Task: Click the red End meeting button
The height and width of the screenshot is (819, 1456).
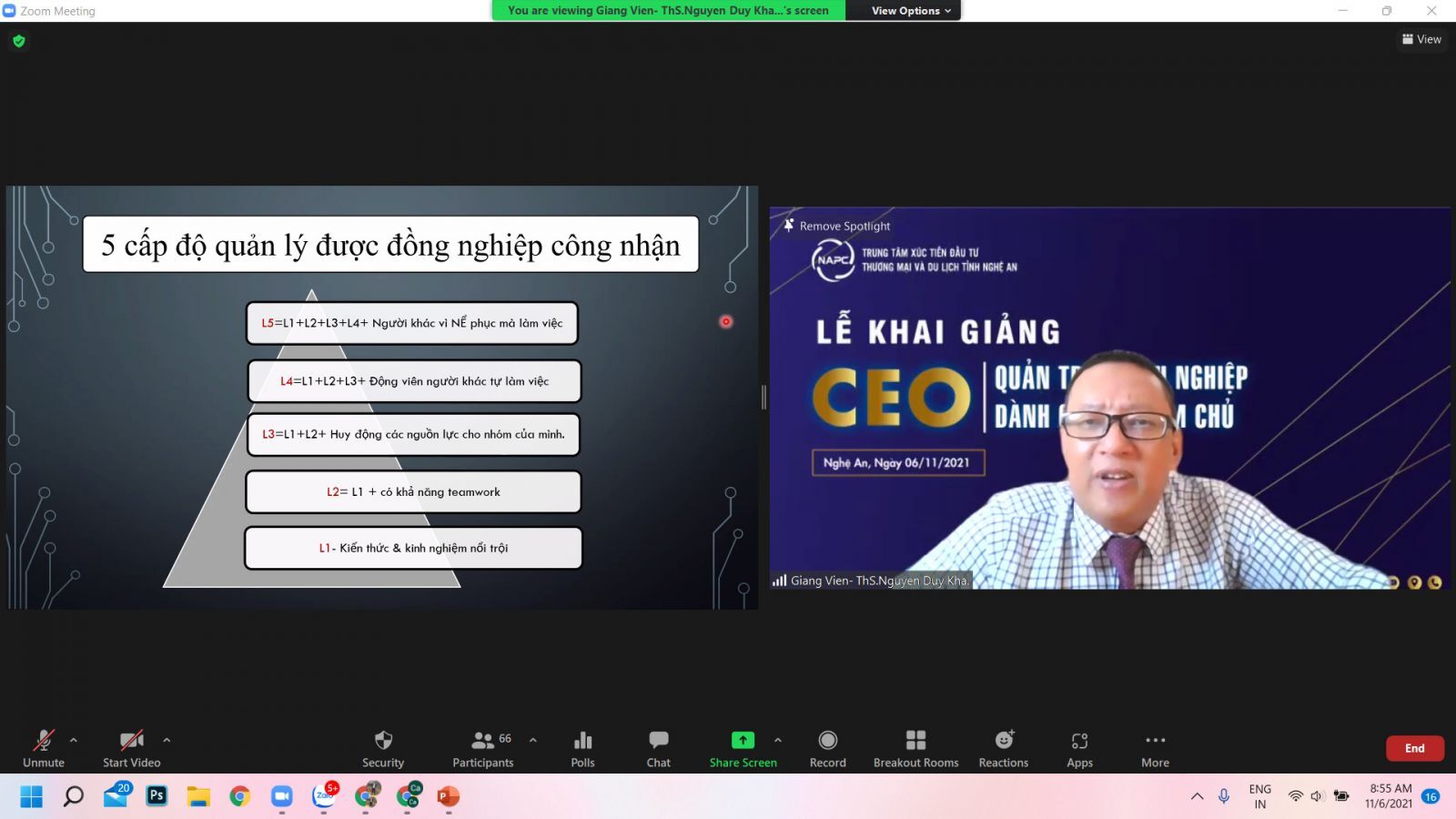Action: tap(1414, 748)
